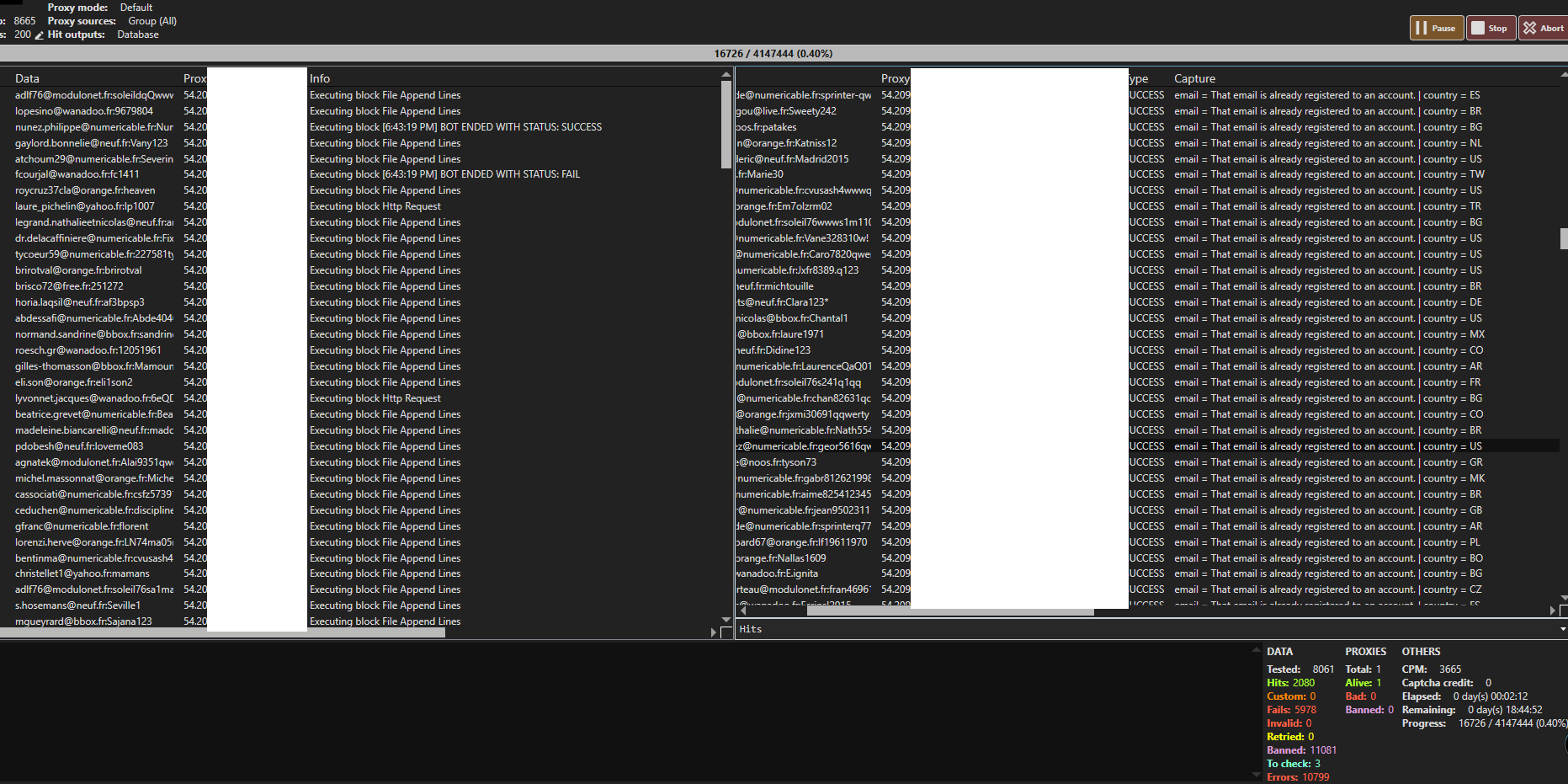Click the bots list horizontal scrollbar thumb

[x=222, y=632]
